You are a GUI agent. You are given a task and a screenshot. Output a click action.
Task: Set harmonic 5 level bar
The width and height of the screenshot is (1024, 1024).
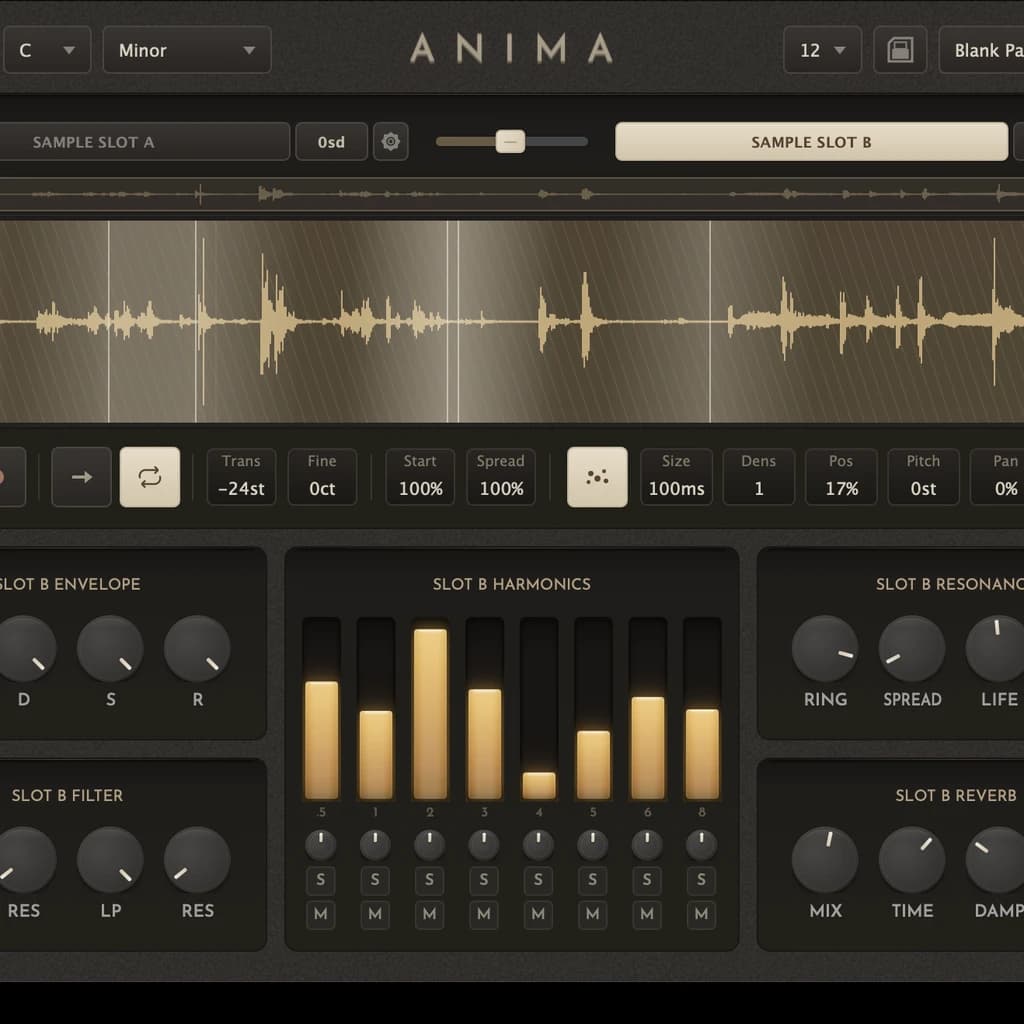(593, 709)
